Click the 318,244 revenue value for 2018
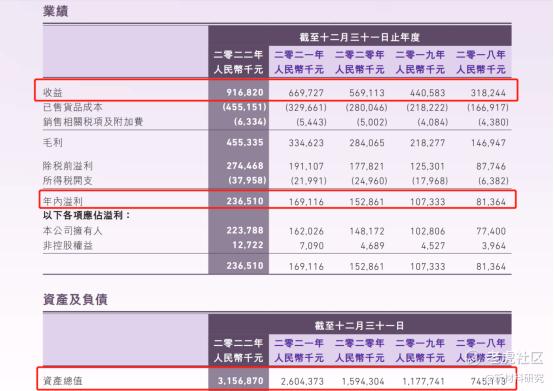This screenshot has height=391, width=554. pos(488,93)
